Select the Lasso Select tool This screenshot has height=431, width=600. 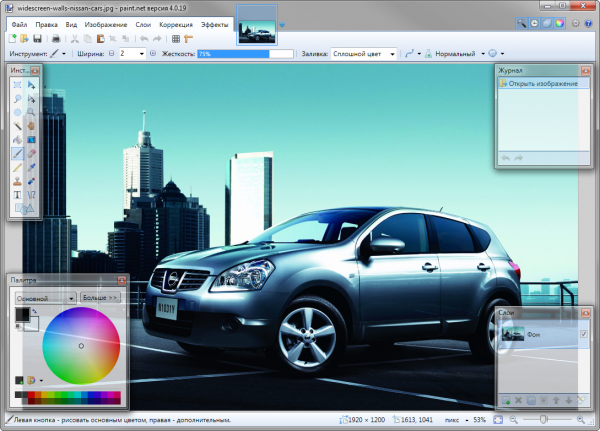[17, 98]
